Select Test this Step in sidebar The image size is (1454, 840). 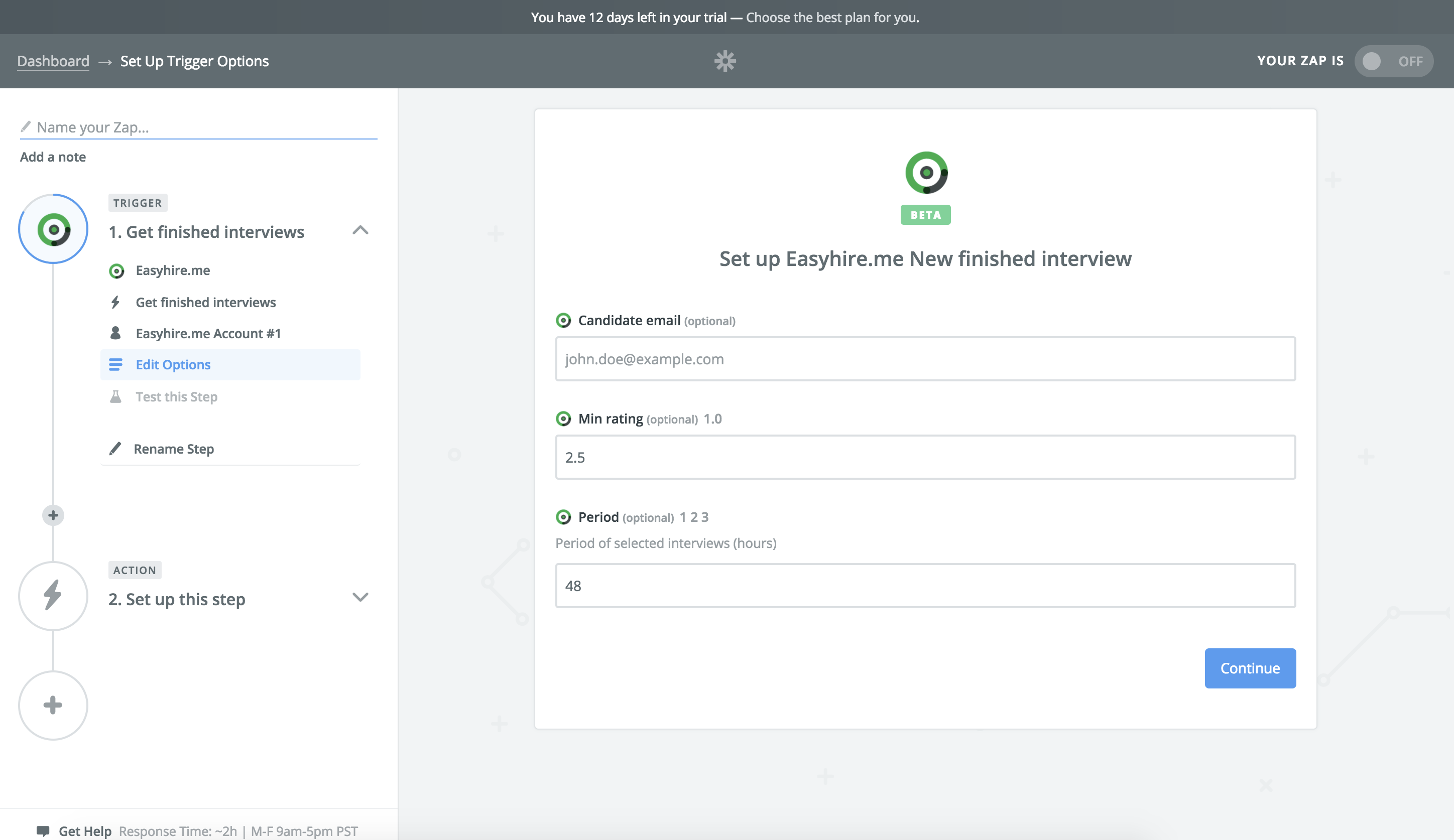176,396
